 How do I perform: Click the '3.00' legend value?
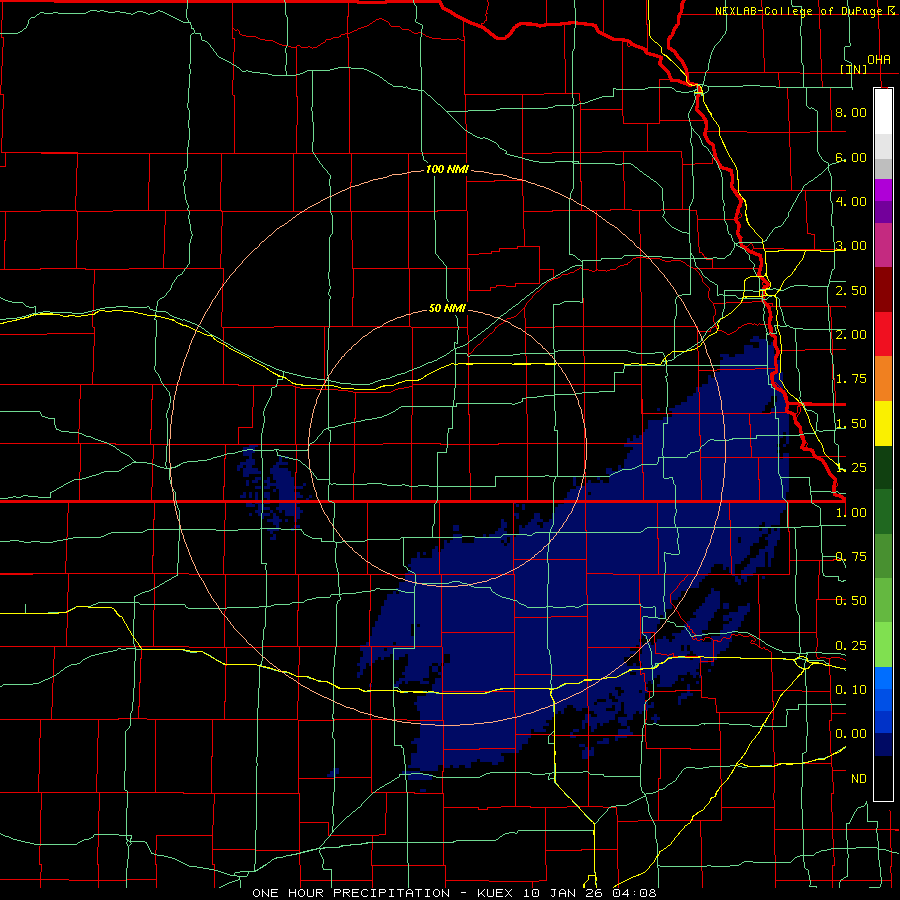851,246
